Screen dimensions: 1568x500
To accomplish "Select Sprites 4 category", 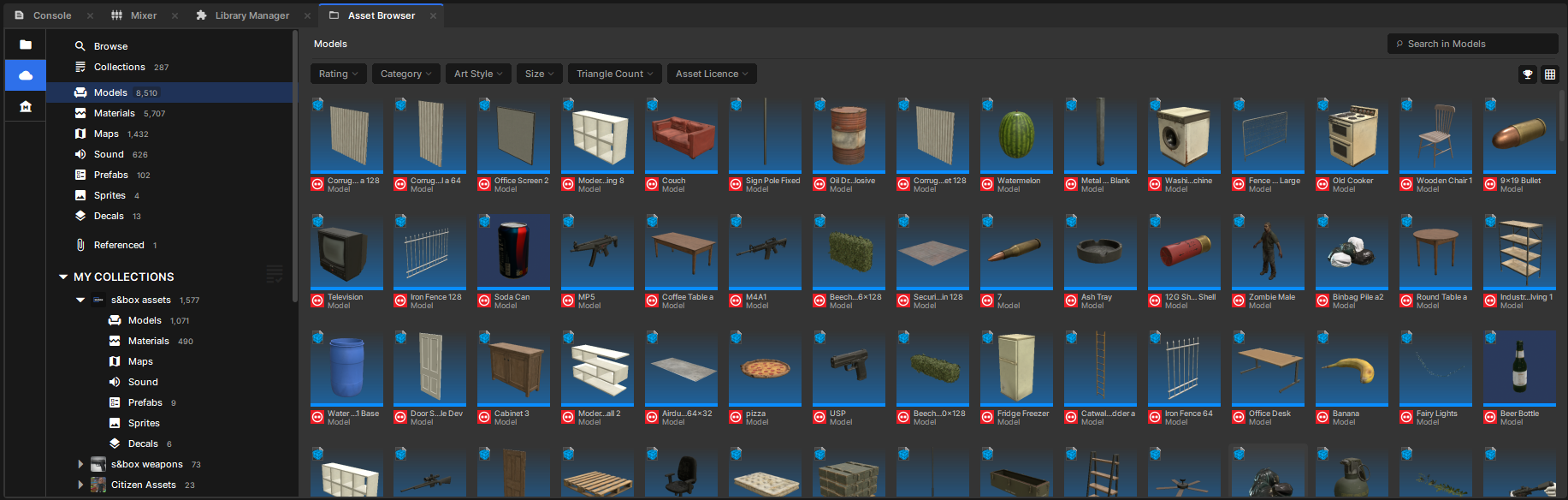I will pos(170,195).
